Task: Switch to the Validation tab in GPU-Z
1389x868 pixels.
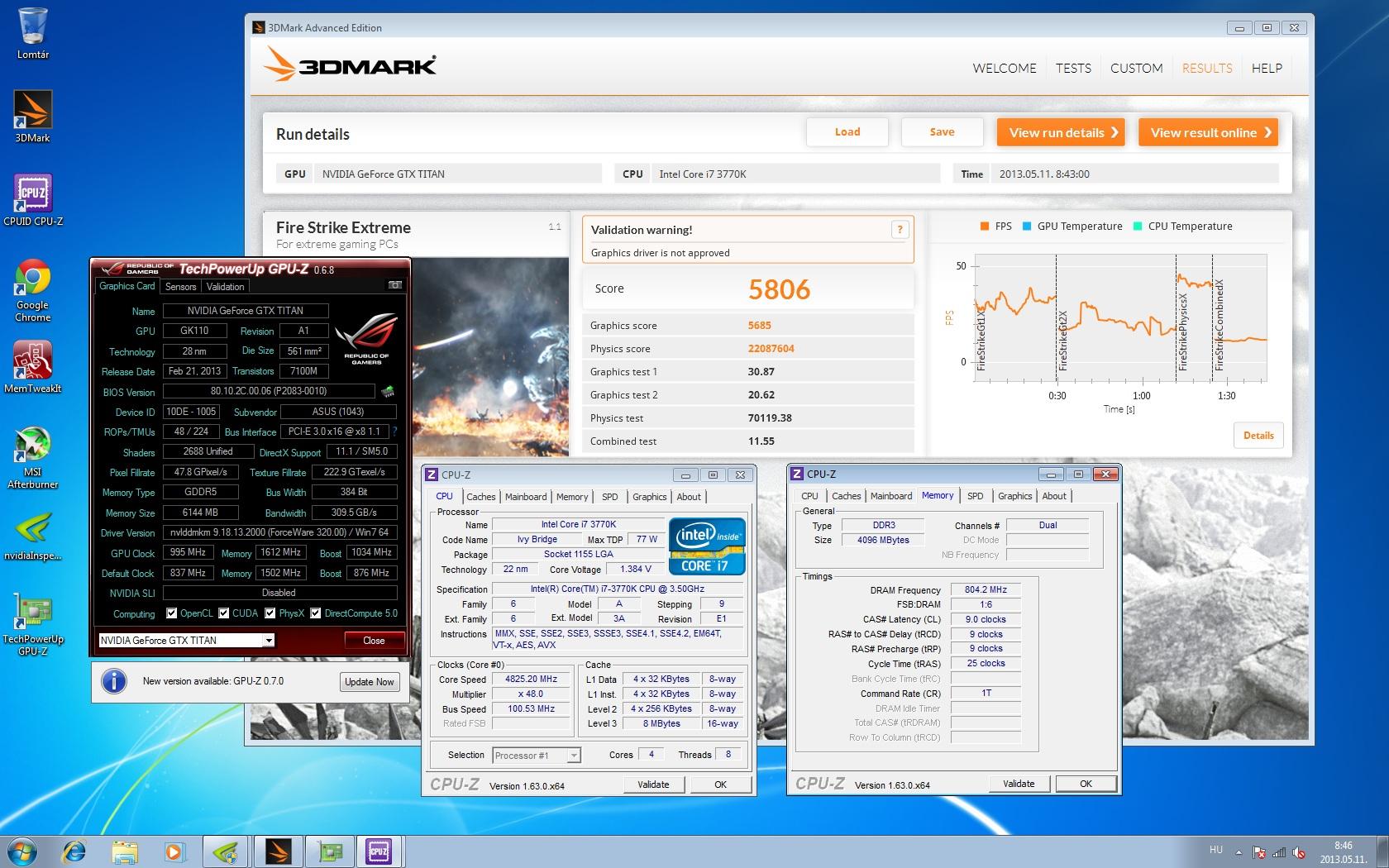Action: tap(225, 287)
